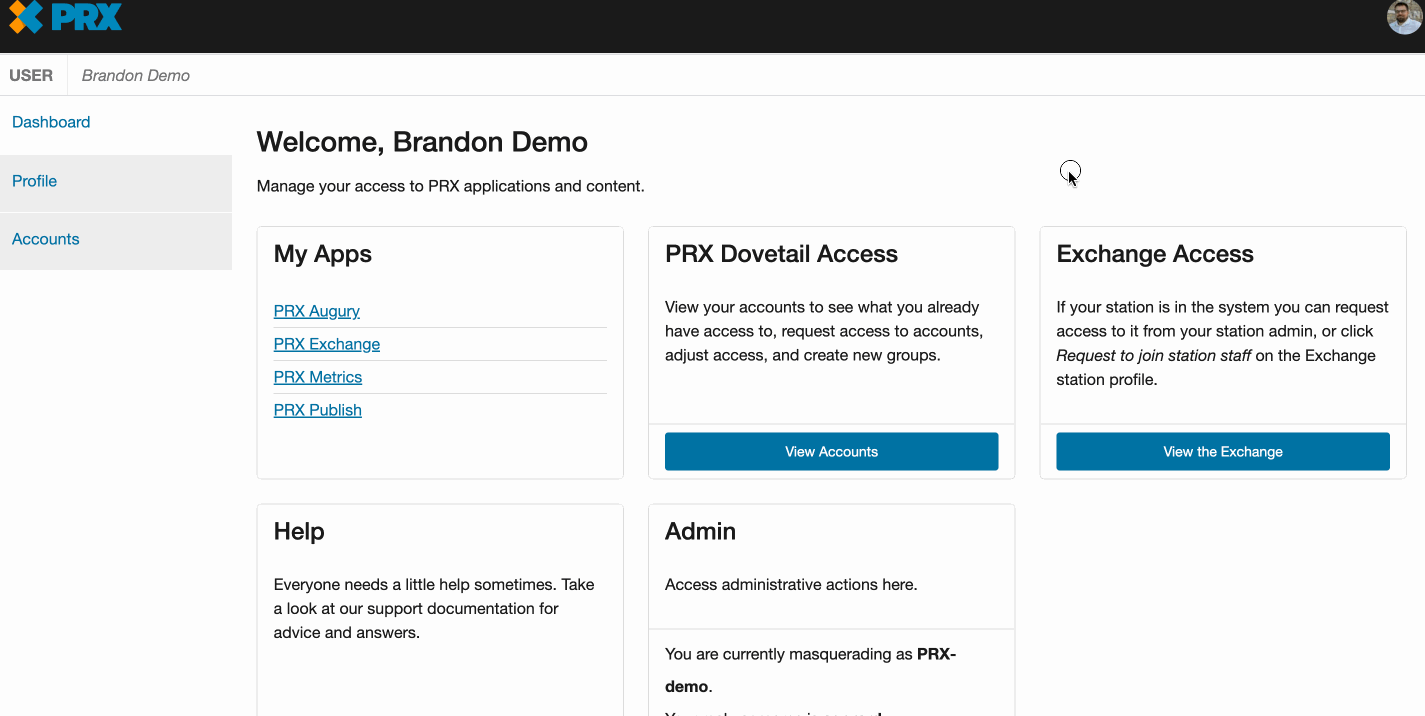Open PRX Exchange from My Apps
The image size is (1425, 716).
click(327, 344)
